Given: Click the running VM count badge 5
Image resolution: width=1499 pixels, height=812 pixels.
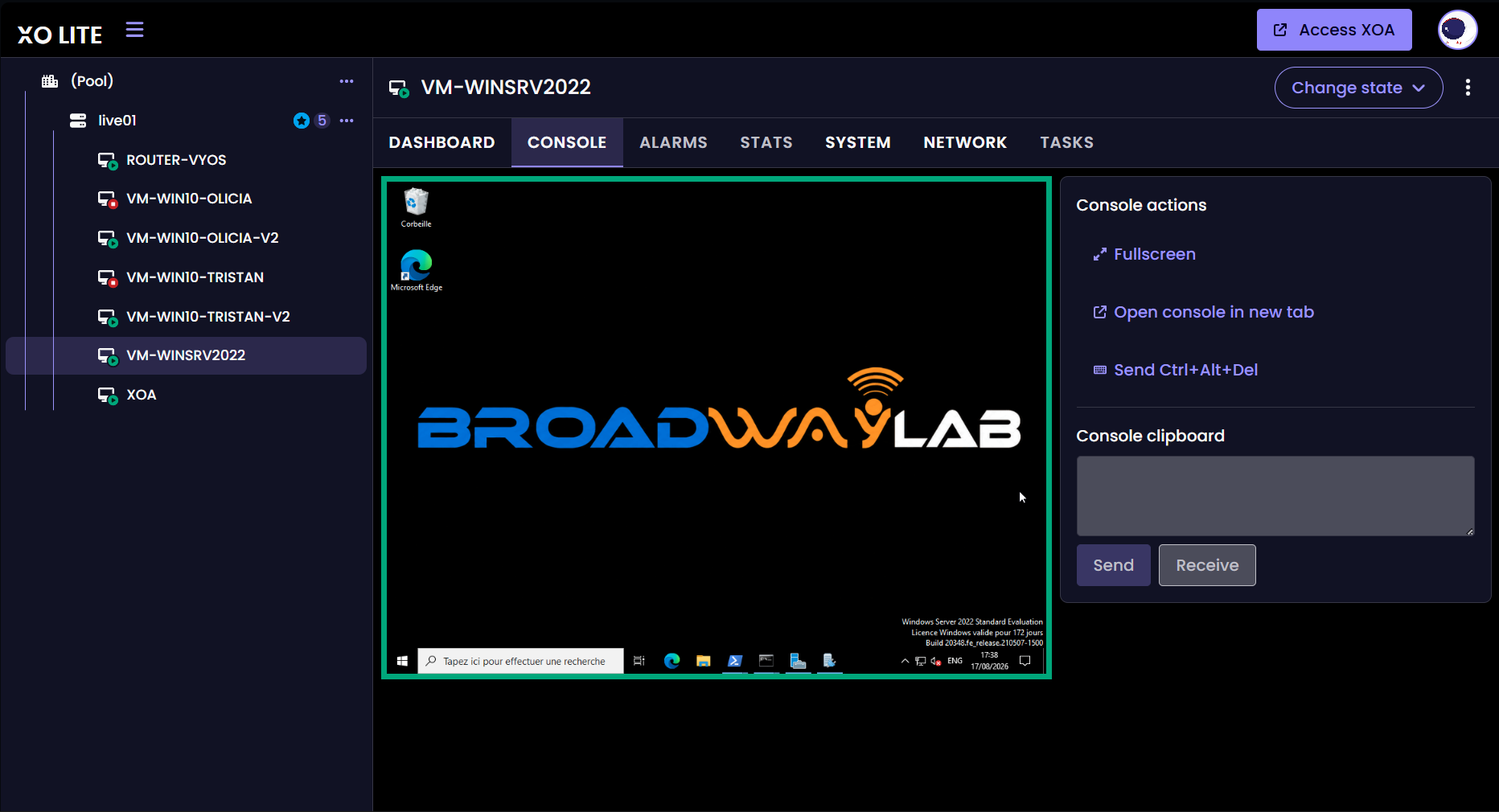Looking at the screenshot, I should coord(322,121).
